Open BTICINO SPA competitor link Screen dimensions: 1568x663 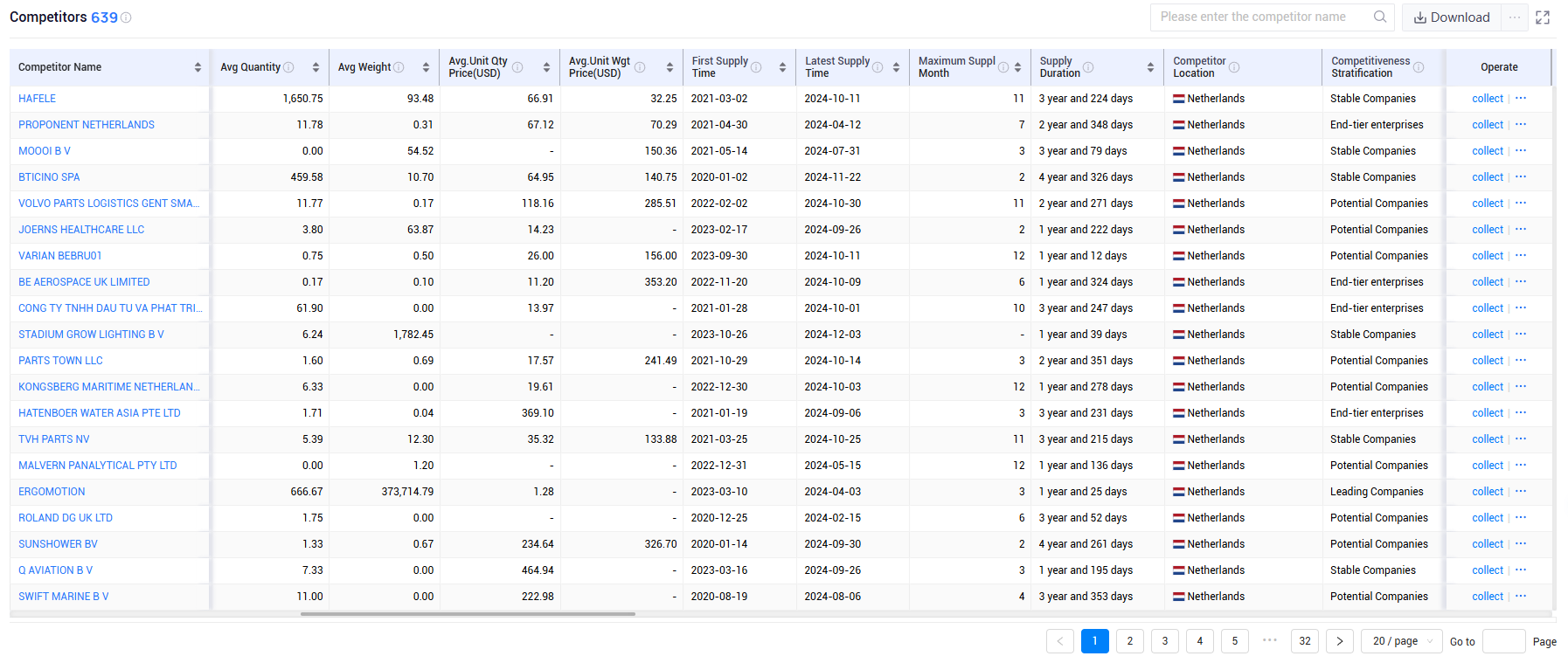click(x=49, y=177)
